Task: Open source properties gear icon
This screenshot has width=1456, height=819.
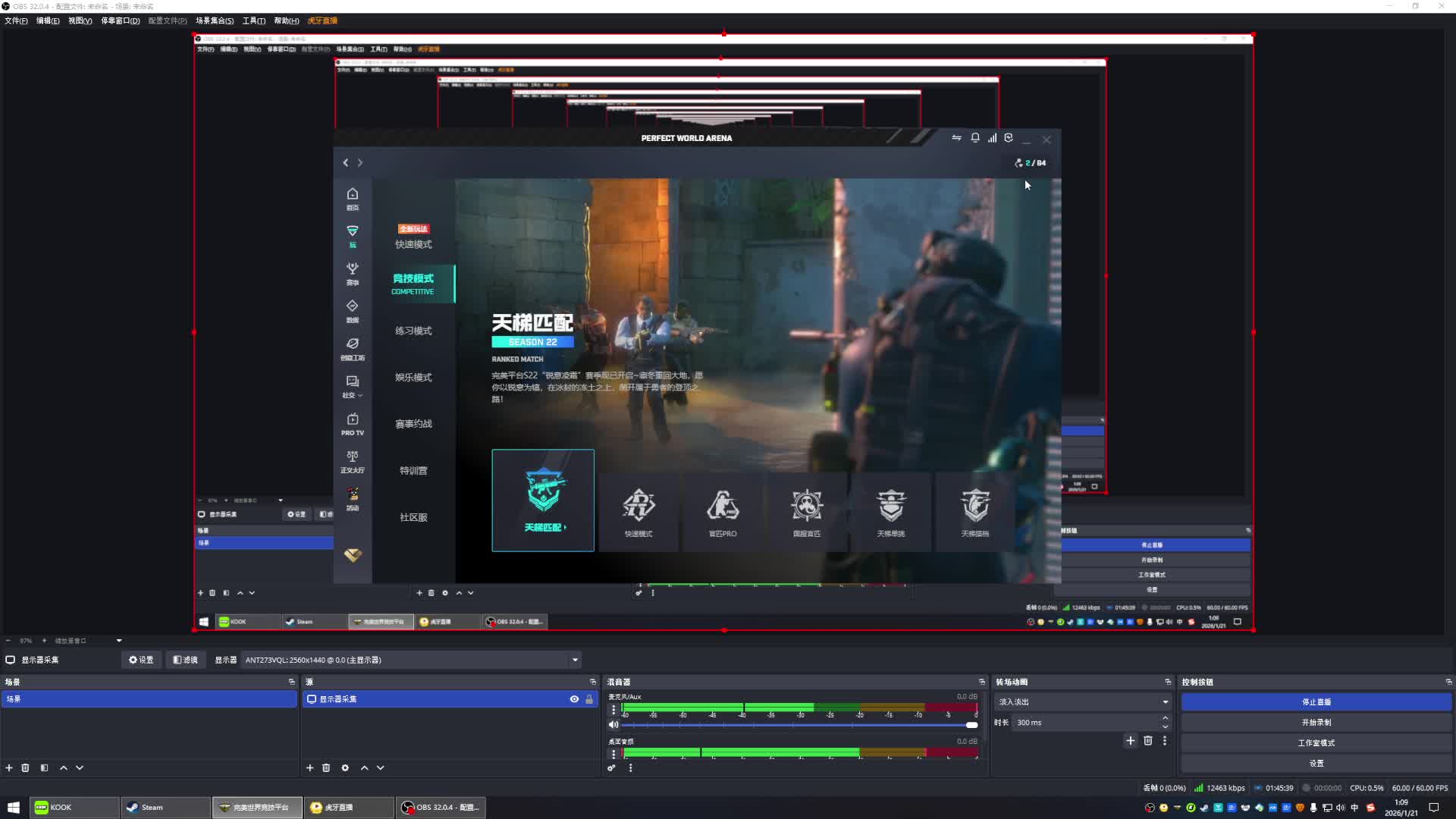Action: [x=345, y=767]
